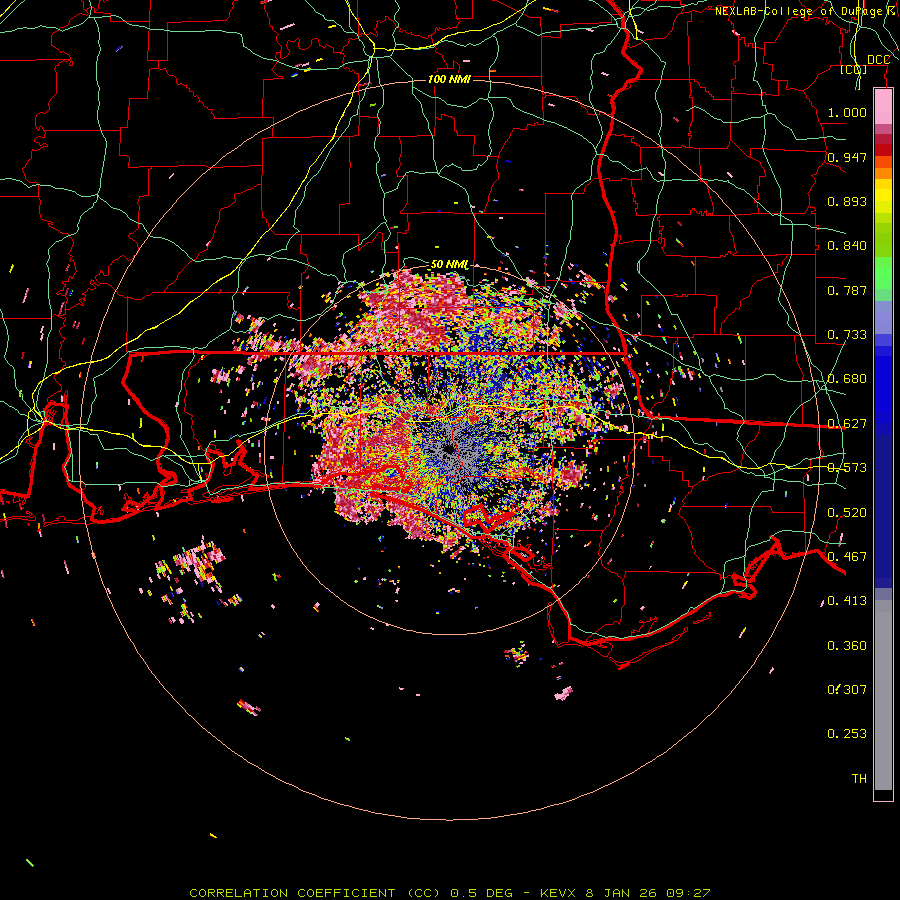Image resolution: width=900 pixels, height=900 pixels.
Task: Click the 0.947 scale value
Action: (x=847, y=157)
